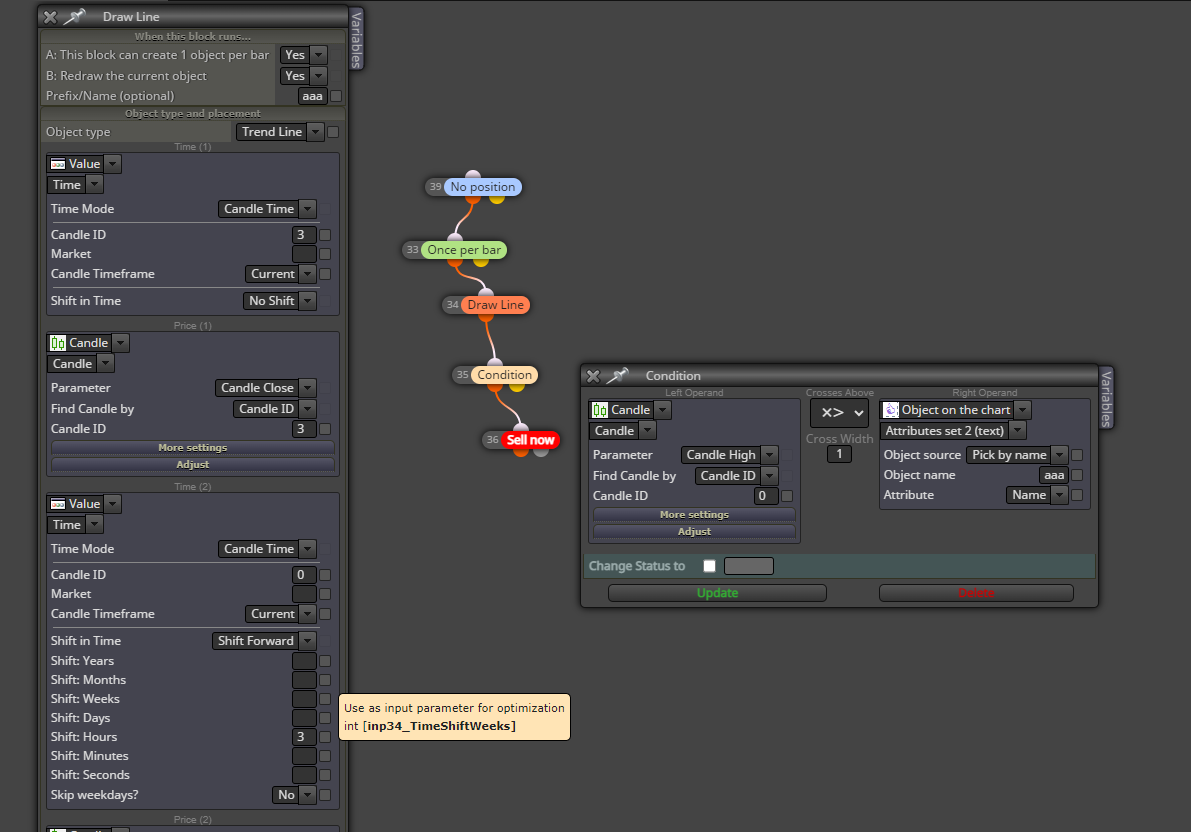Edit Candle ID 0 field in Time (2)
The image size is (1191, 832).
point(304,574)
